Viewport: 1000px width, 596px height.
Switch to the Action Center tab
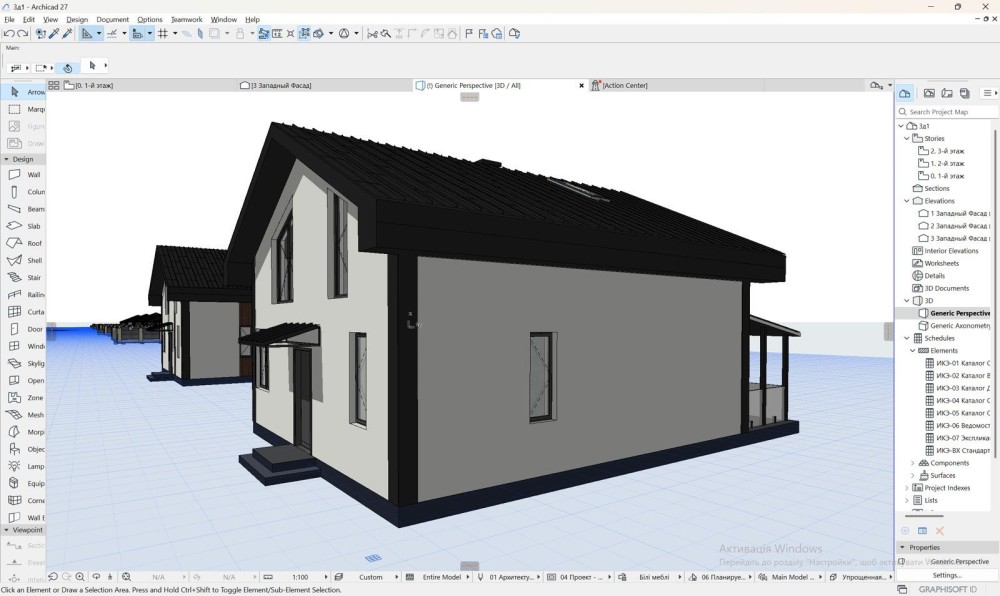click(x=624, y=86)
